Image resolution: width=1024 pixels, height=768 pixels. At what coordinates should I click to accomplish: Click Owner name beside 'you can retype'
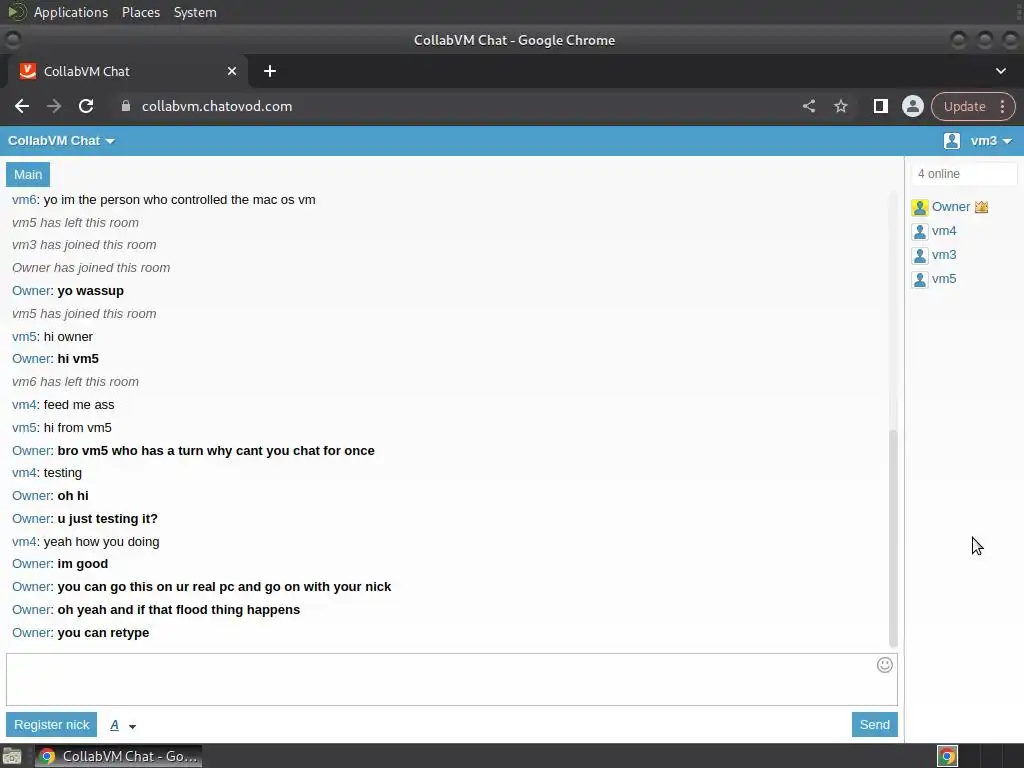pos(31,633)
